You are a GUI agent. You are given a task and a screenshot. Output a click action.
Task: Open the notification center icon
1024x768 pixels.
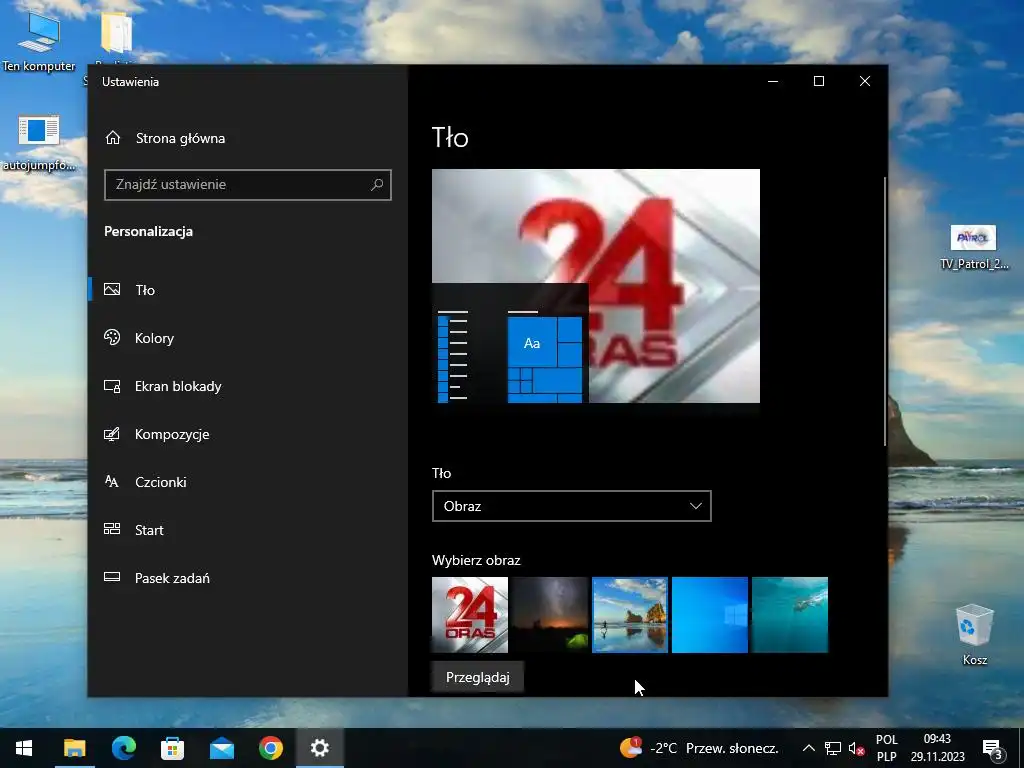(x=993, y=750)
